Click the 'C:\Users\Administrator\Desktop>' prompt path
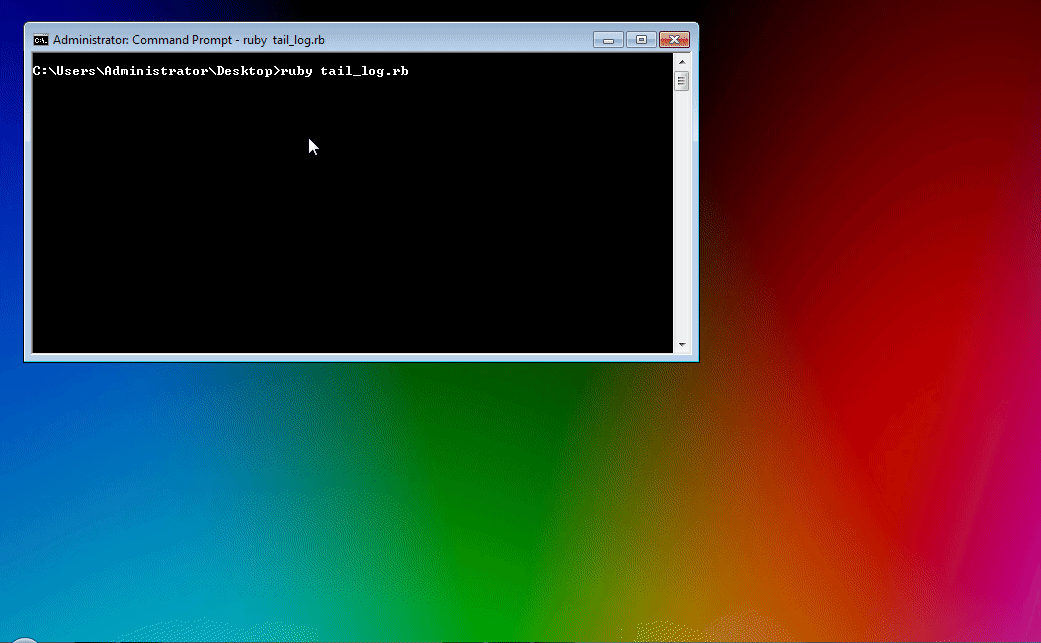This screenshot has width=1041, height=643. coord(156,71)
